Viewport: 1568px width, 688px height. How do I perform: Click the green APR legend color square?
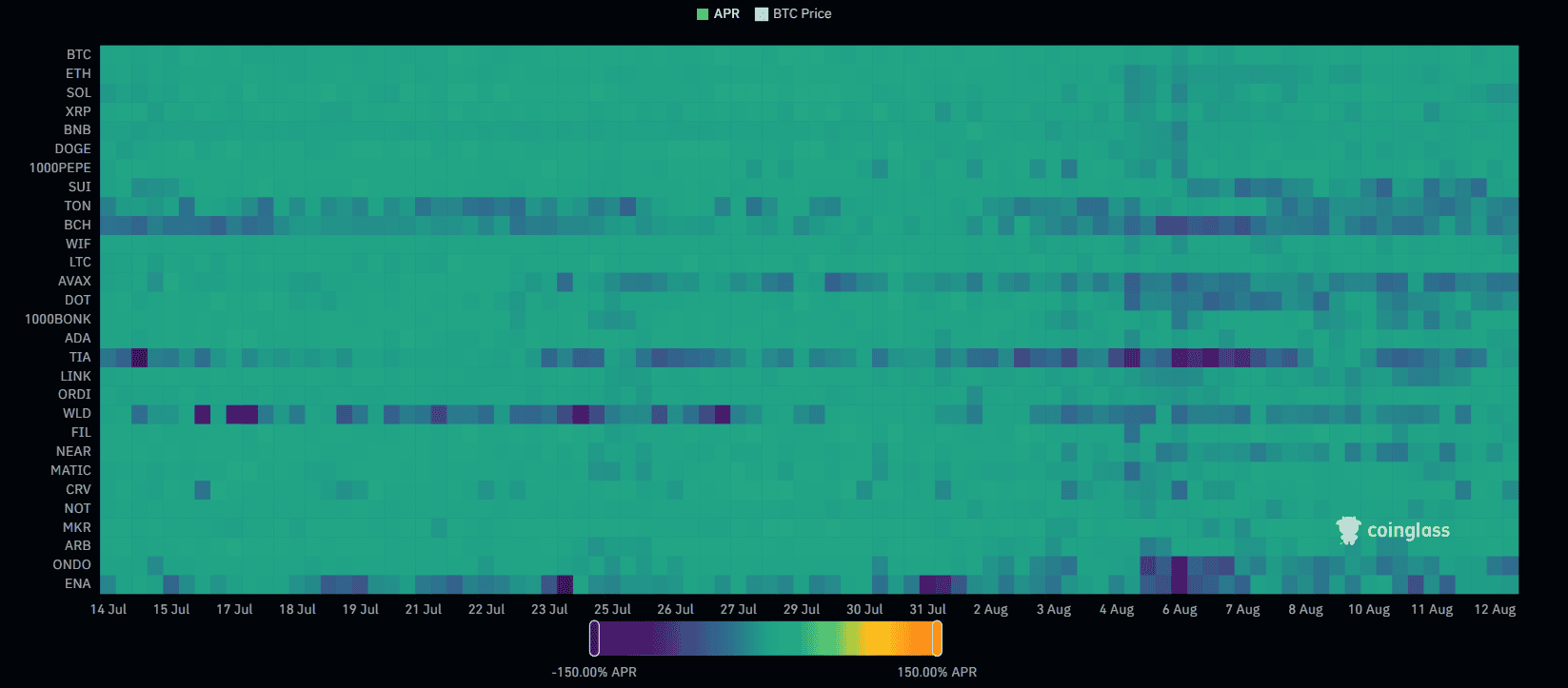click(703, 14)
